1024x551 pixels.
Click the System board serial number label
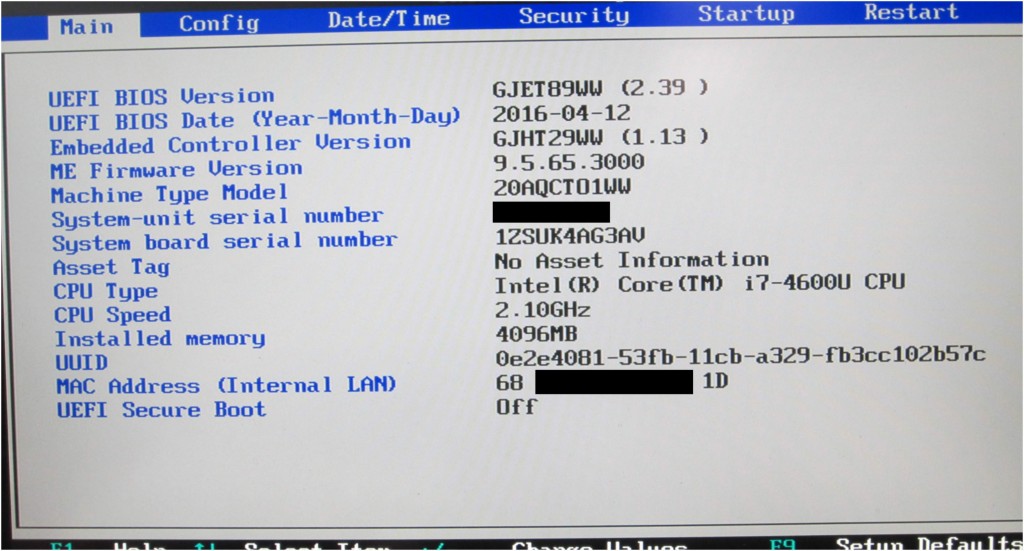(225, 242)
